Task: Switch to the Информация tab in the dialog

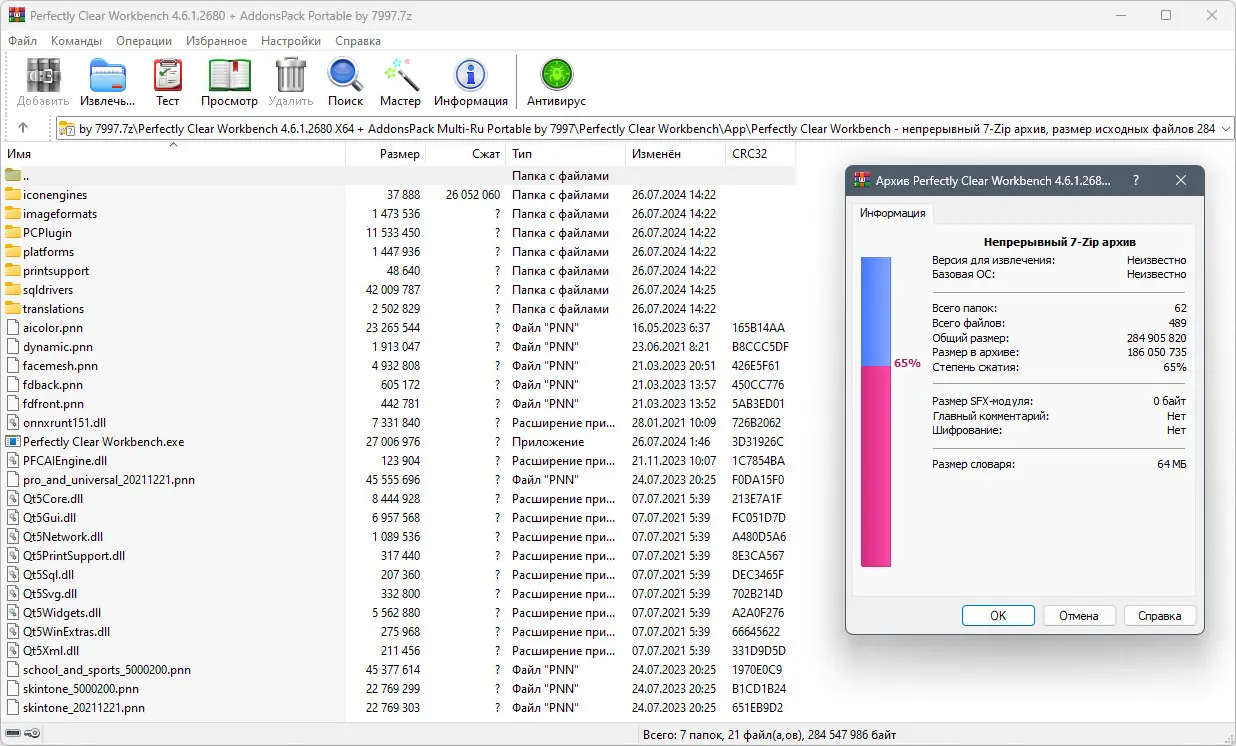Action: click(x=893, y=214)
